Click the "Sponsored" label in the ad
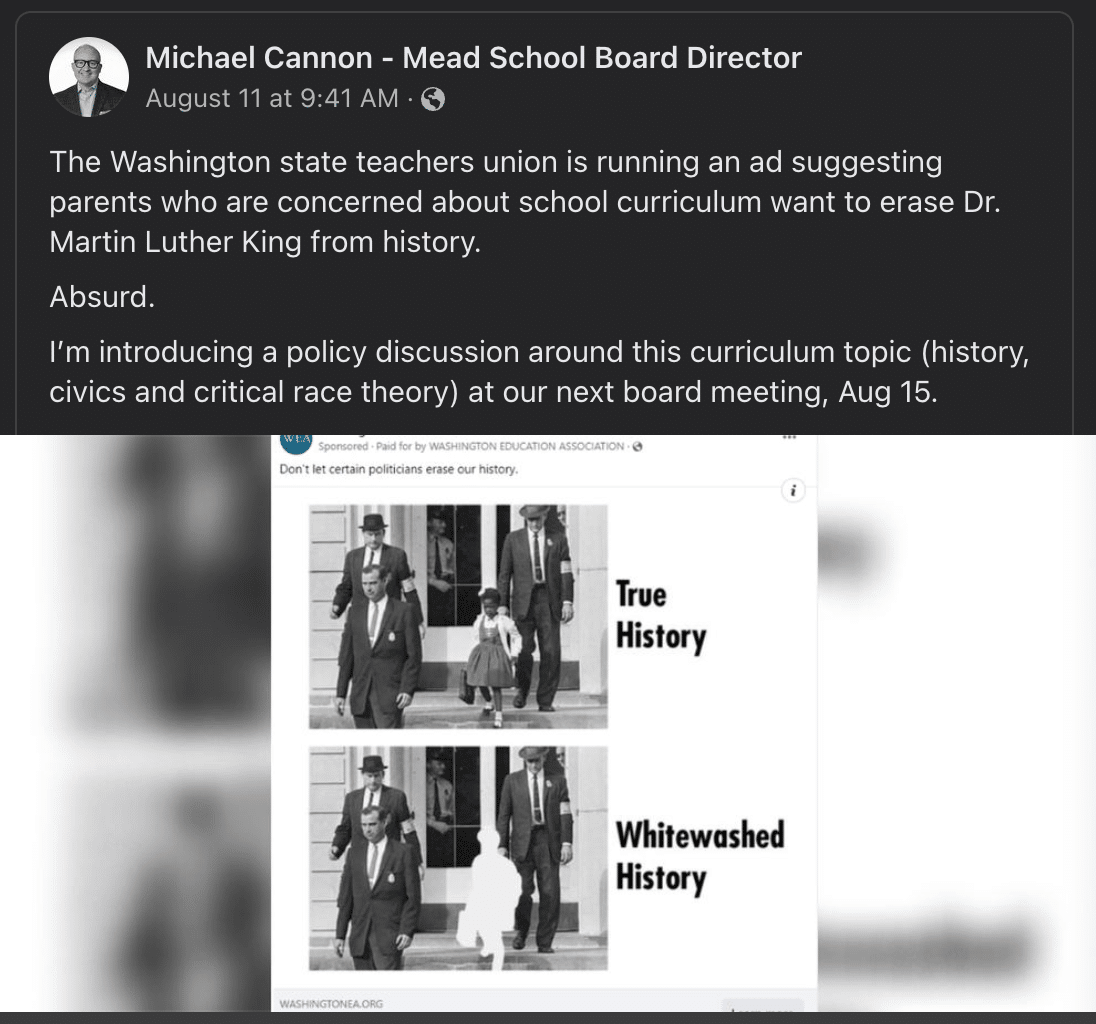 pyautogui.click(x=341, y=447)
